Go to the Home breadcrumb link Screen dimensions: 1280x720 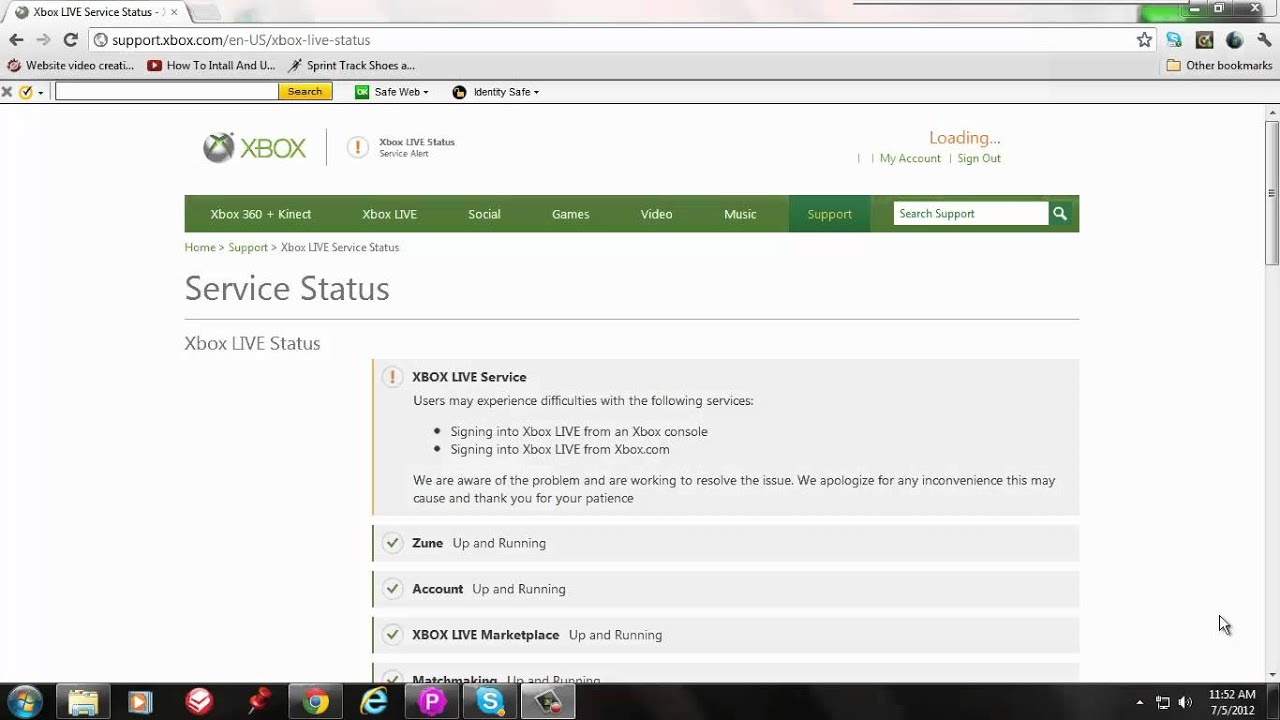pyautogui.click(x=200, y=247)
